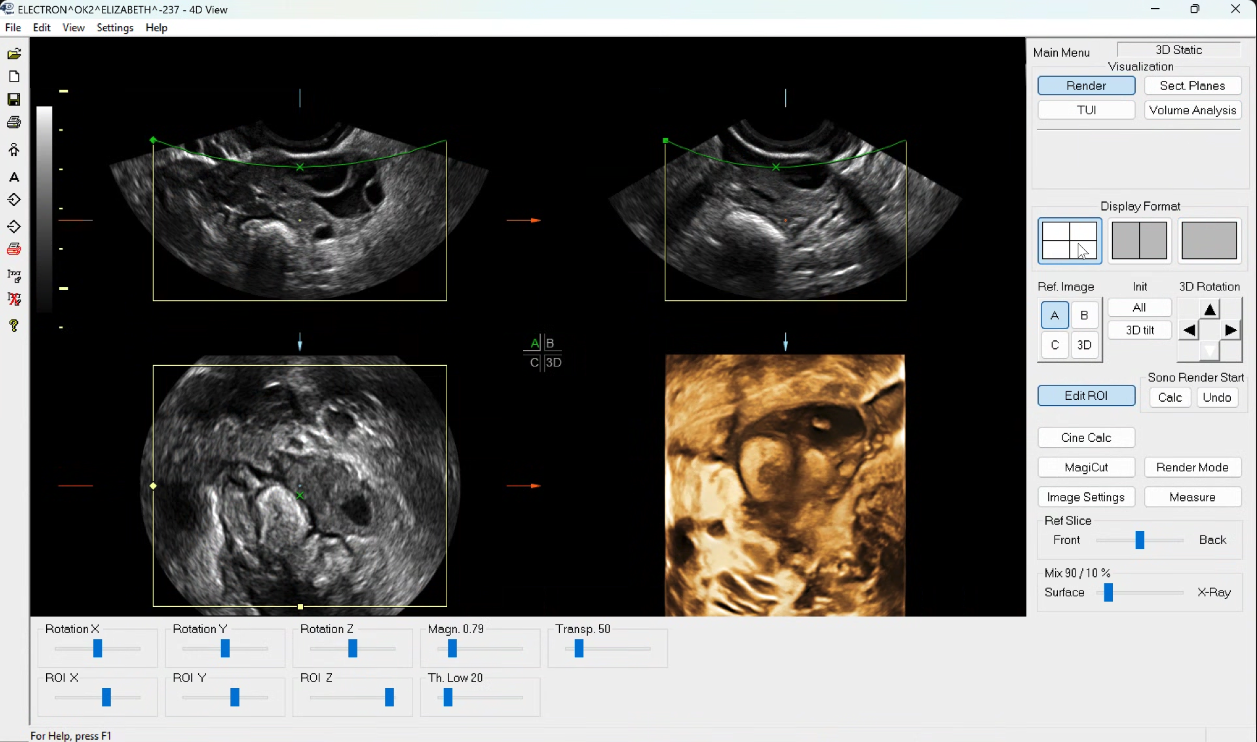Click the save floppy disk icon
This screenshot has height=742, width=1257.
[14, 100]
